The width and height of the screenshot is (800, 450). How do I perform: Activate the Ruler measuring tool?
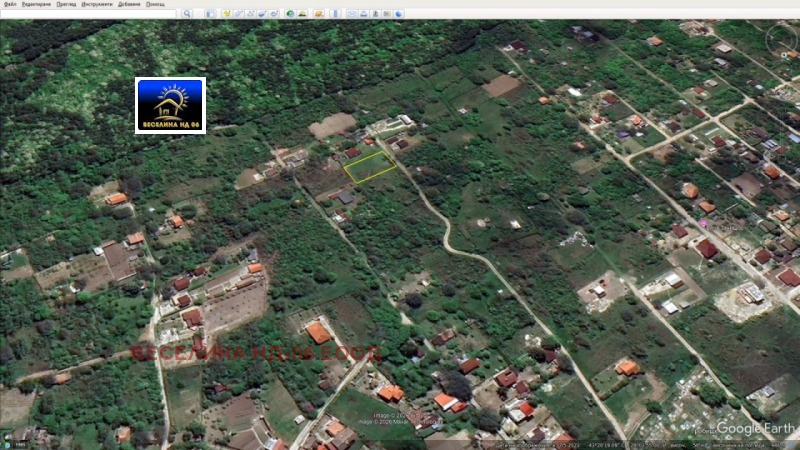coord(335,14)
